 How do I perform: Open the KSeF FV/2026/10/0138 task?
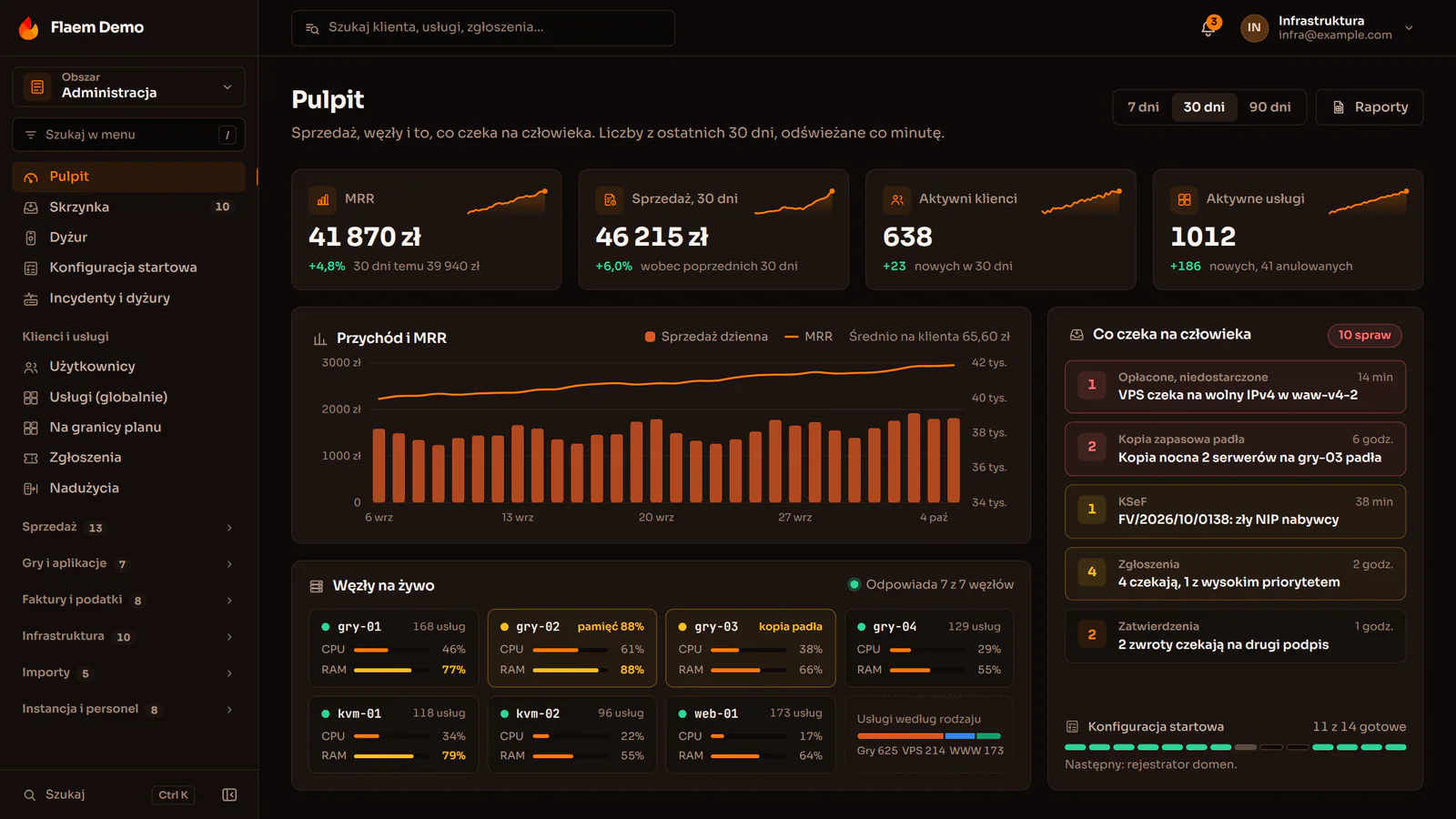1235,511
